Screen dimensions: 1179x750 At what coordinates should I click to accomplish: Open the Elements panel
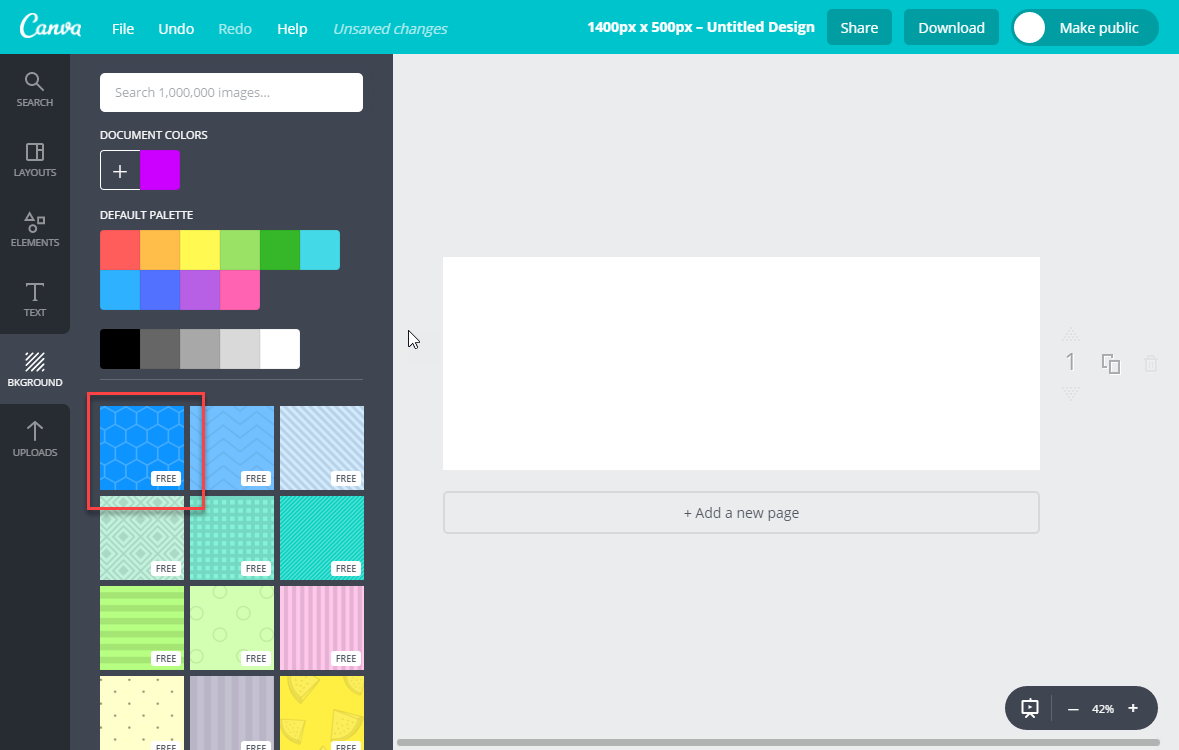[34, 229]
